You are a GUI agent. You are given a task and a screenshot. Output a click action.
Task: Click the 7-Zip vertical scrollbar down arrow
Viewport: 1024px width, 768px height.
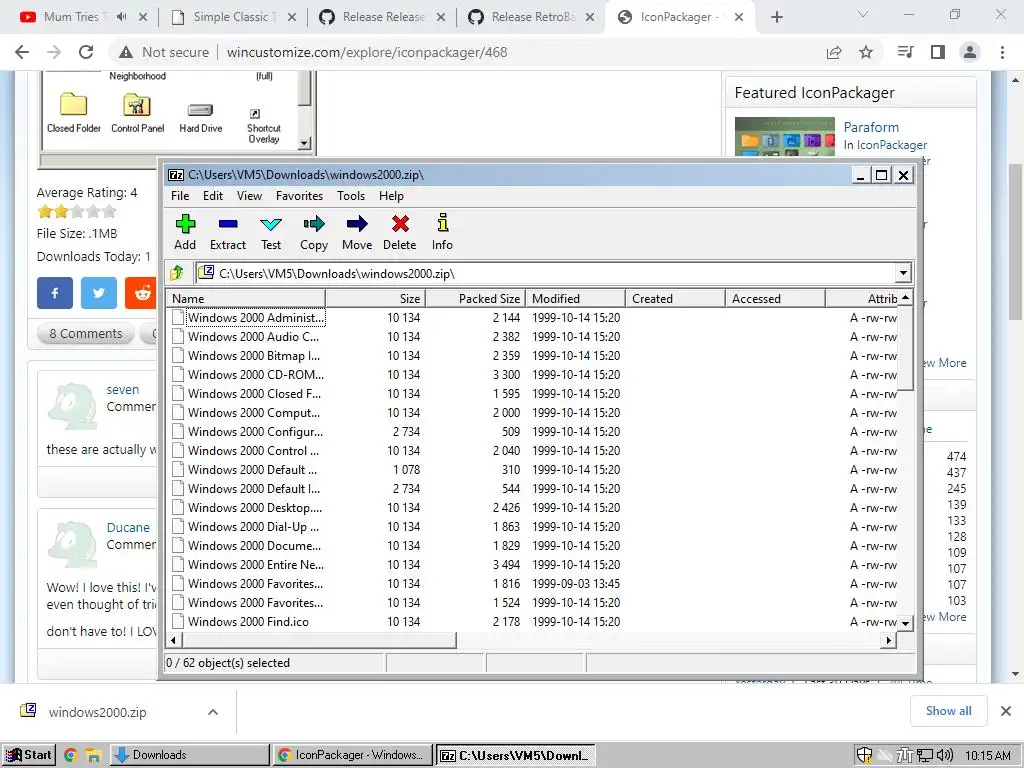click(x=905, y=623)
